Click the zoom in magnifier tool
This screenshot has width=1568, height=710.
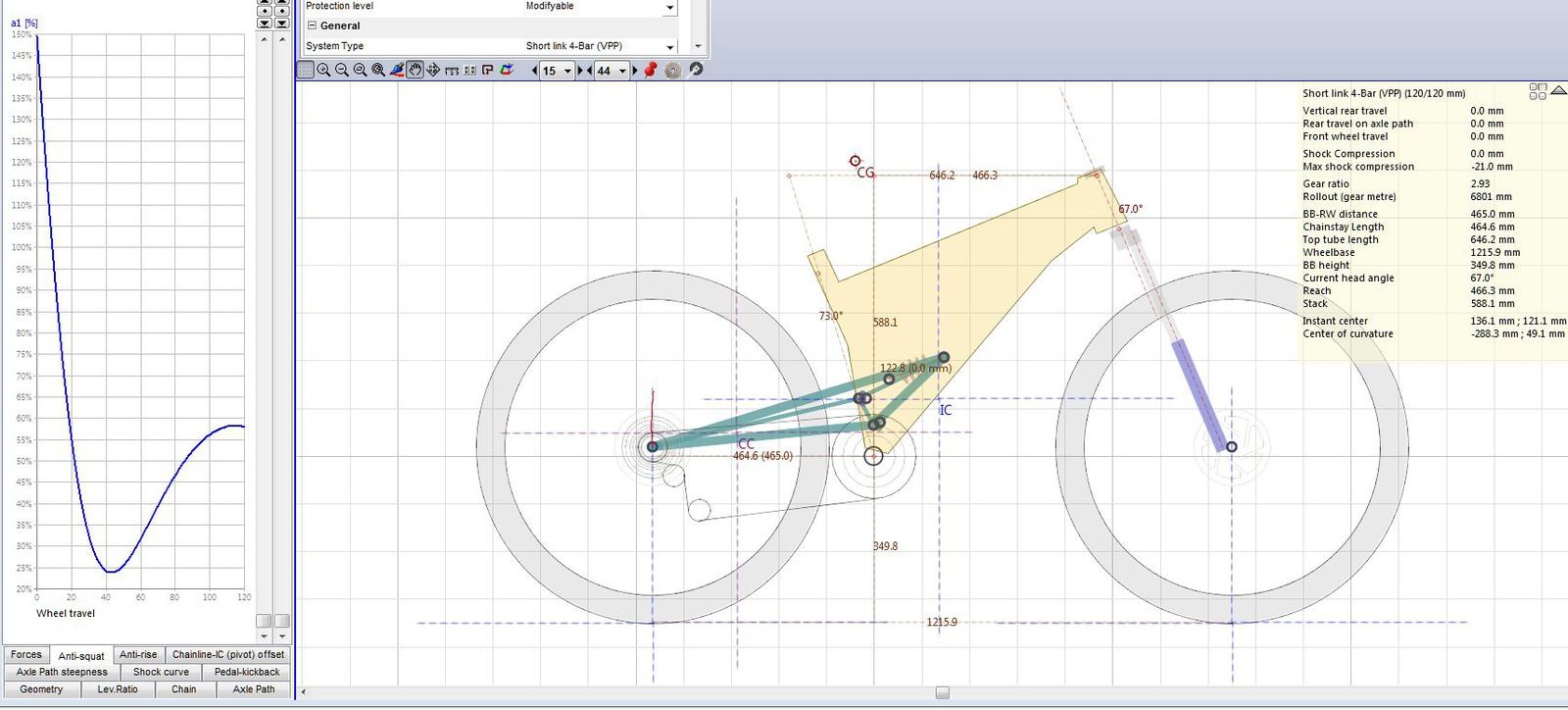click(323, 70)
